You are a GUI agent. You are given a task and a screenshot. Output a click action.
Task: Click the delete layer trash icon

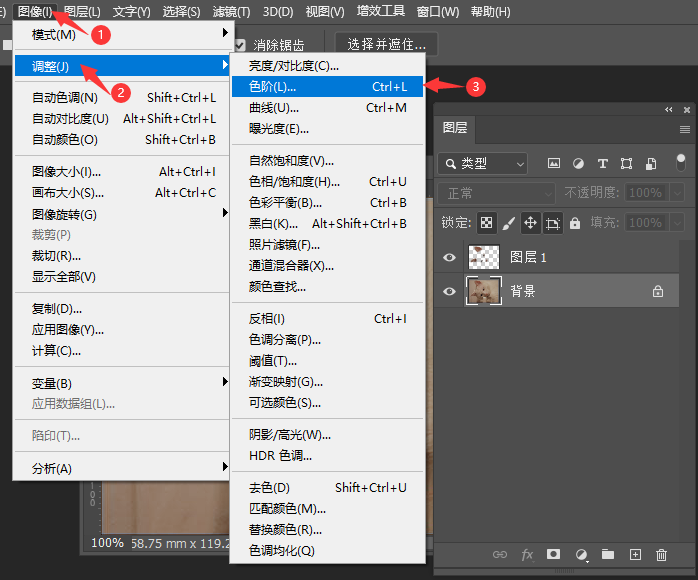[661, 554]
